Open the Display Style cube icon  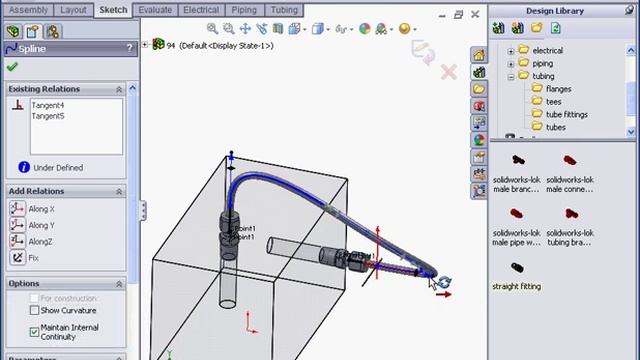[x=317, y=29]
